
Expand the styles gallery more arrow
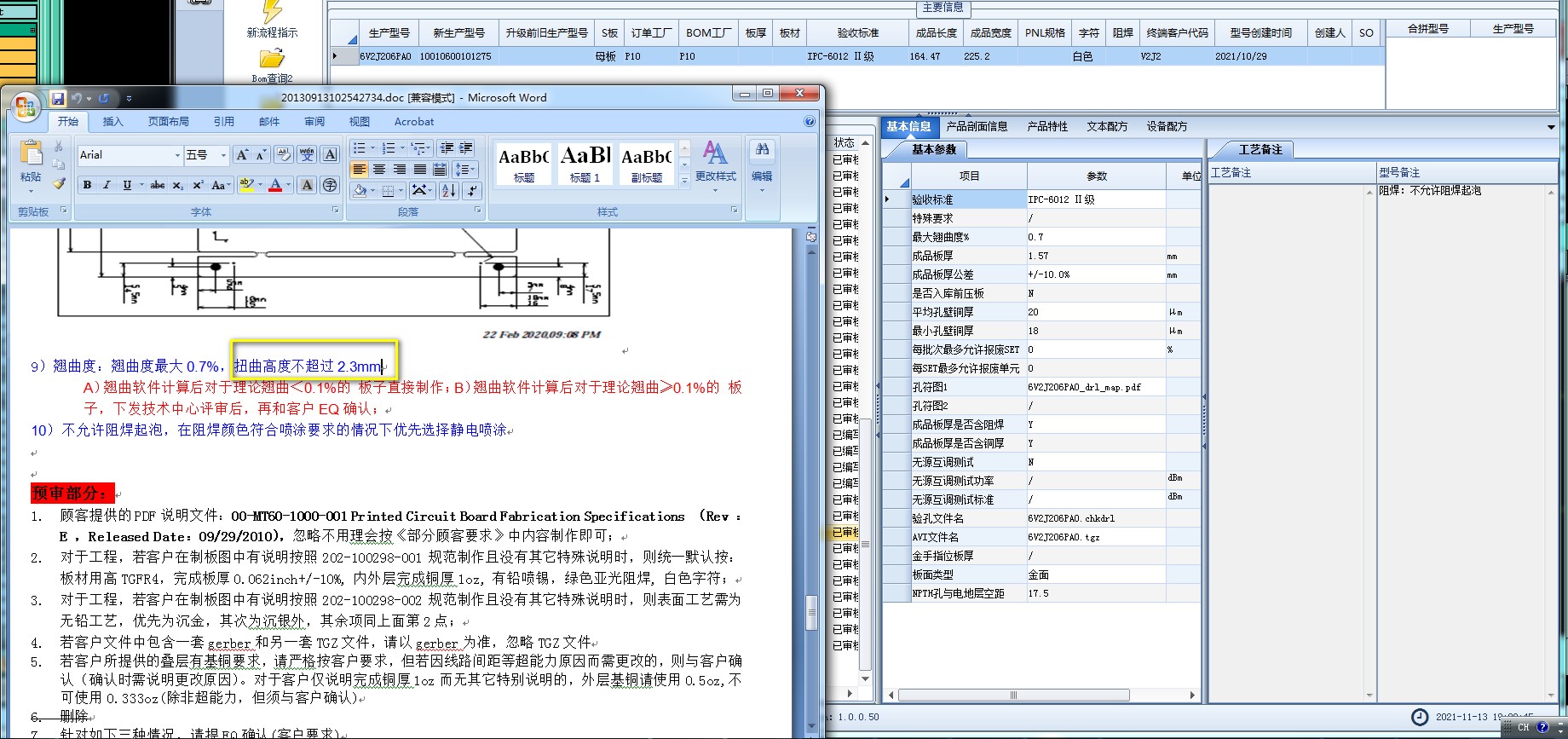tap(684, 180)
